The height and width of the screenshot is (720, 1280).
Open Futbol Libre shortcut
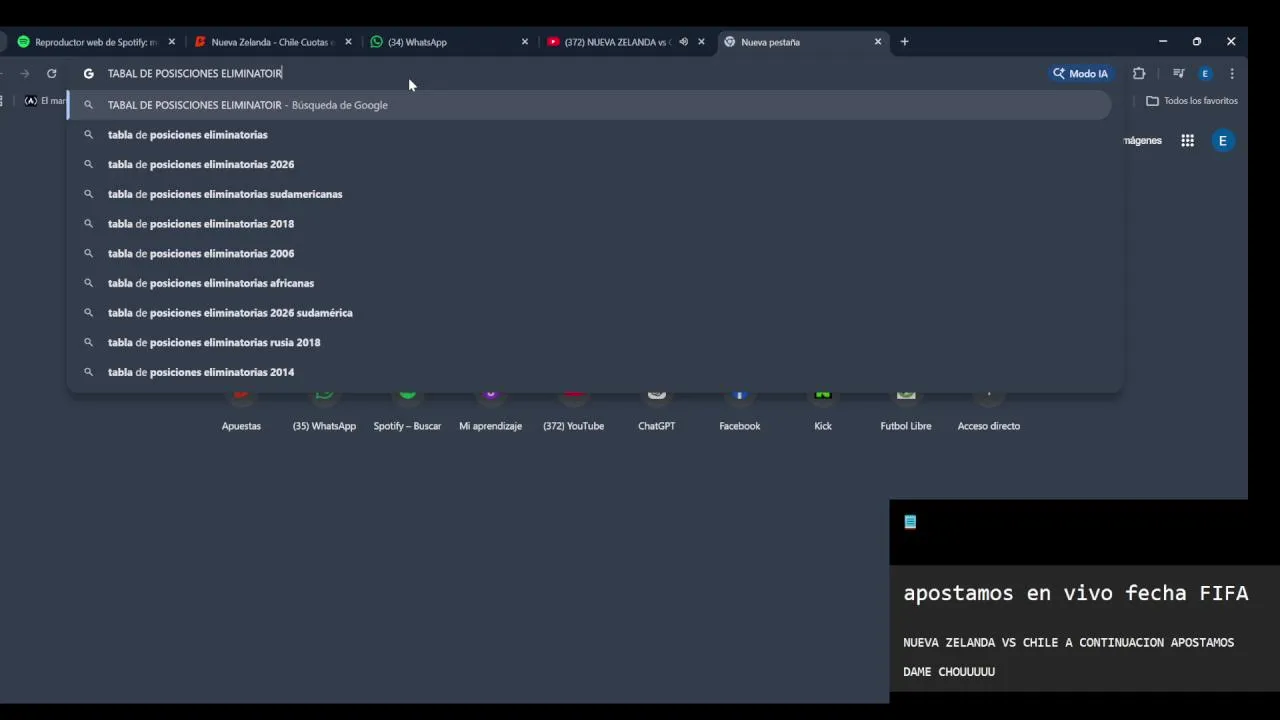pos(906,411)
